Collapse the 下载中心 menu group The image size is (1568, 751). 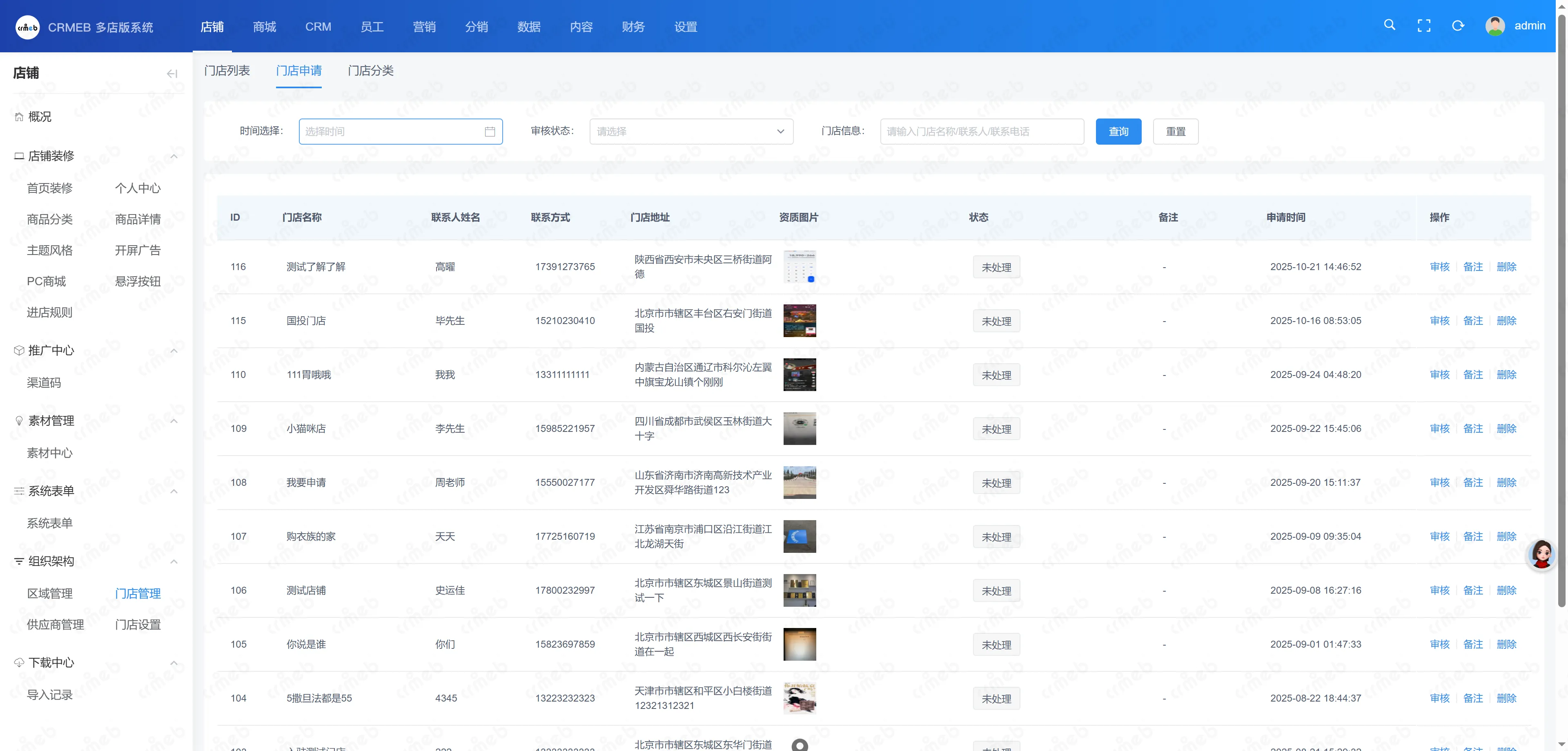(x=174, y=663)
